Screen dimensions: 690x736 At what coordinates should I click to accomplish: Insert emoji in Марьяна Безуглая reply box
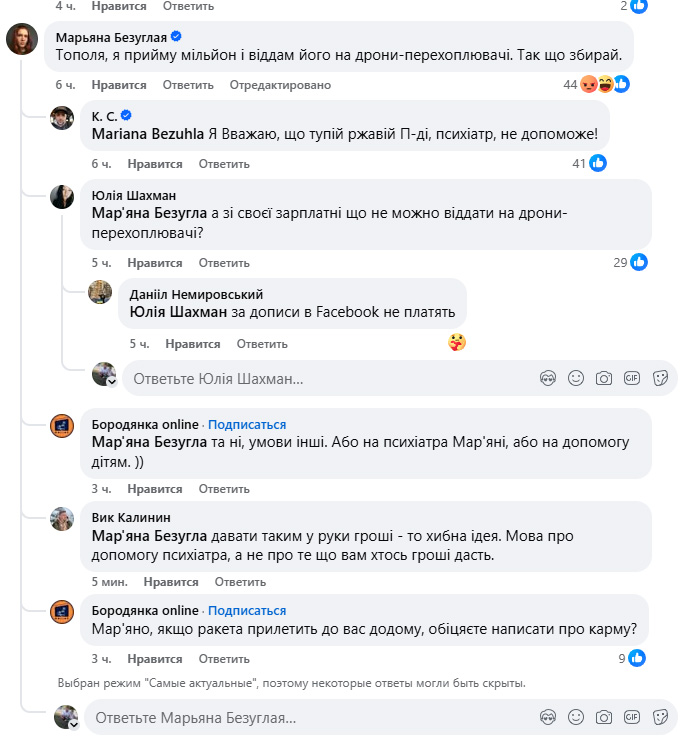coord(576,717)
